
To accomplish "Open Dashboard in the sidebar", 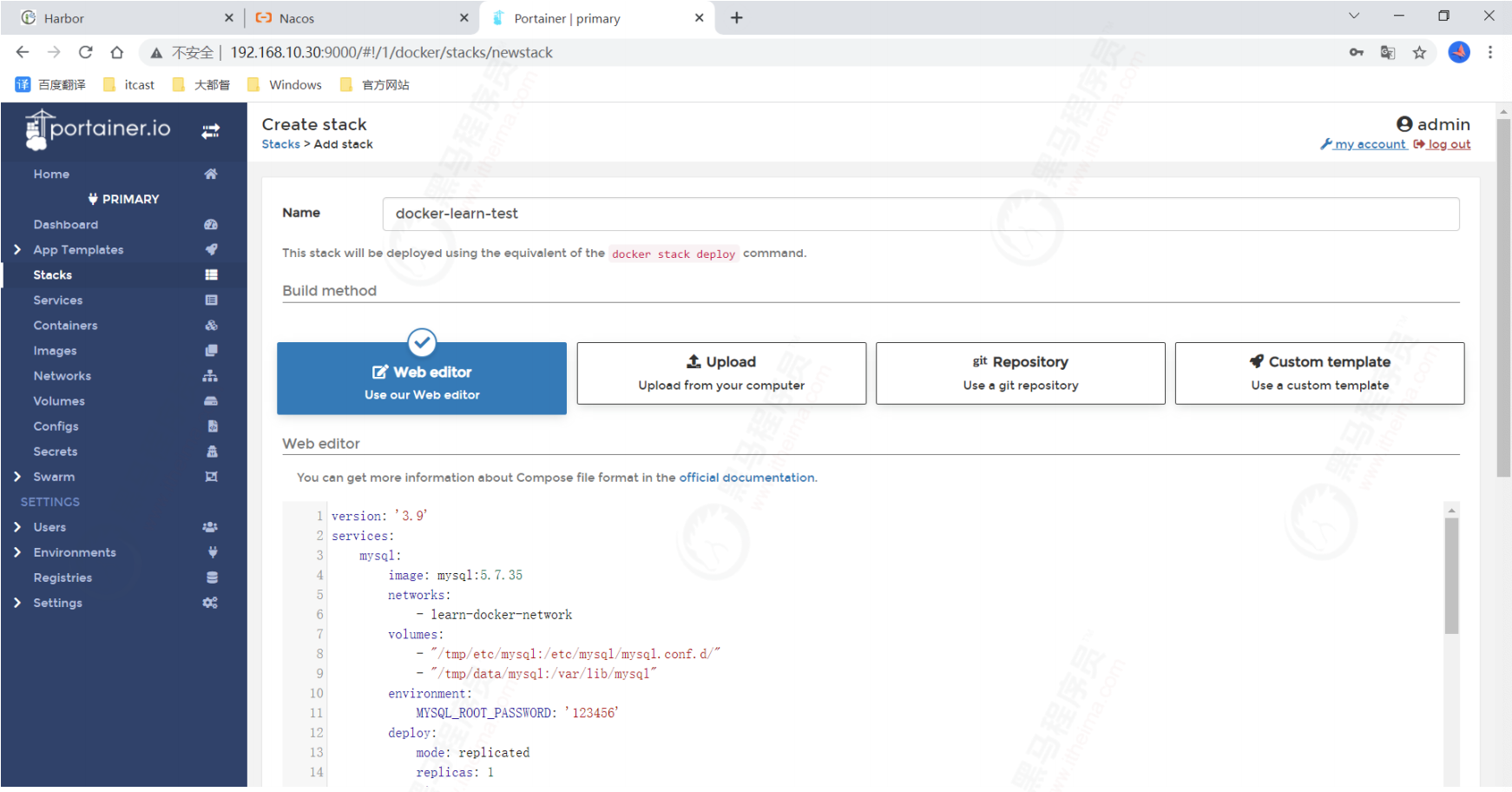I will 66,224.
